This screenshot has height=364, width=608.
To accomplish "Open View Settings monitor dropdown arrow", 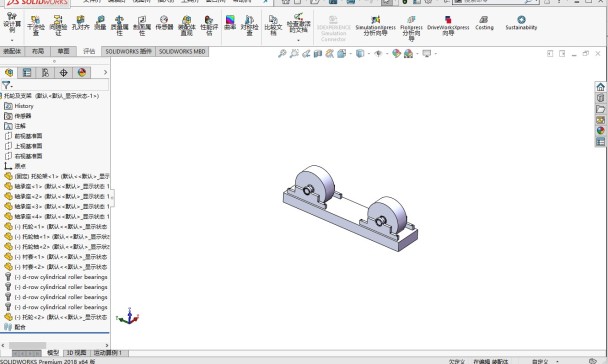I will pyautogui.click(x=435, y=54).
